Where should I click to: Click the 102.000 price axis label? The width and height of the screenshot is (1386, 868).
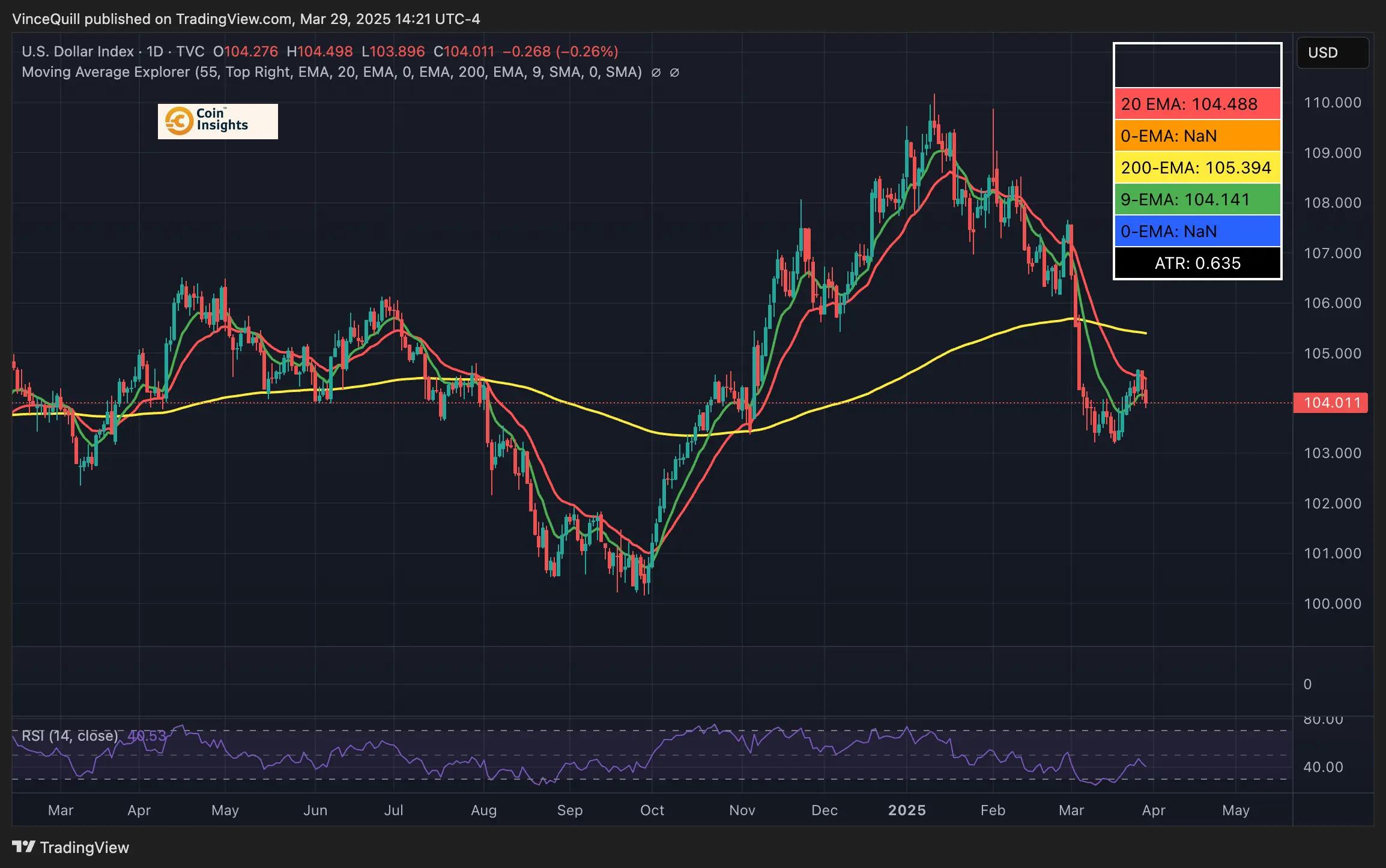(1332, 504)
